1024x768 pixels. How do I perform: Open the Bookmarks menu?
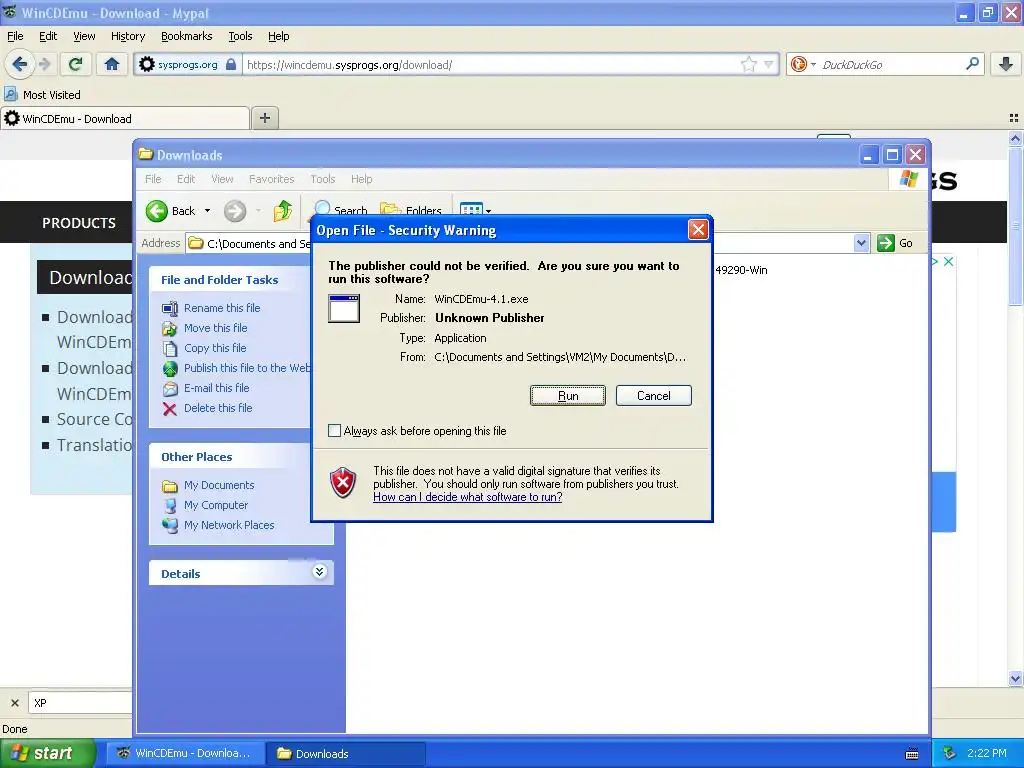coord(187,36)
